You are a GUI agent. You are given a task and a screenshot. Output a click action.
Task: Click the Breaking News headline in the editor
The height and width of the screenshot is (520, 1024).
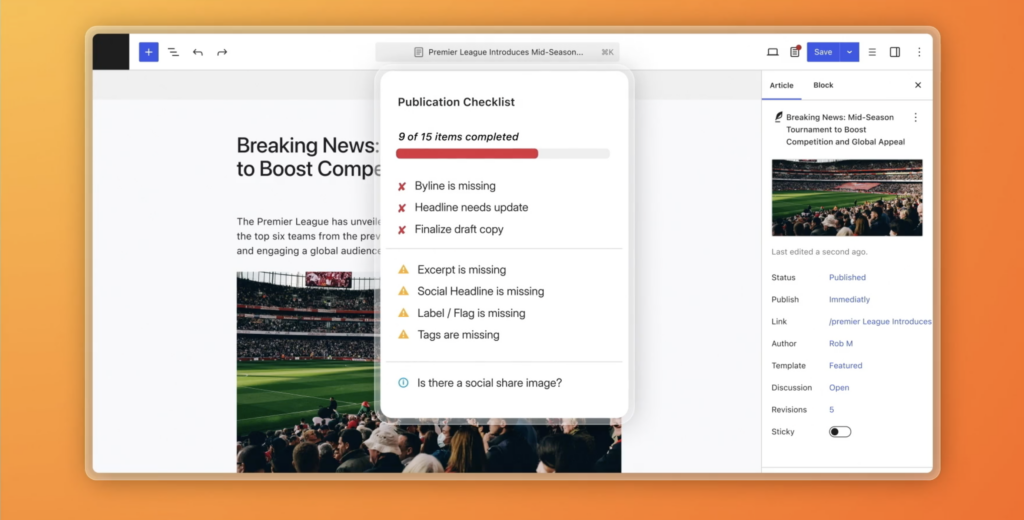307,157
